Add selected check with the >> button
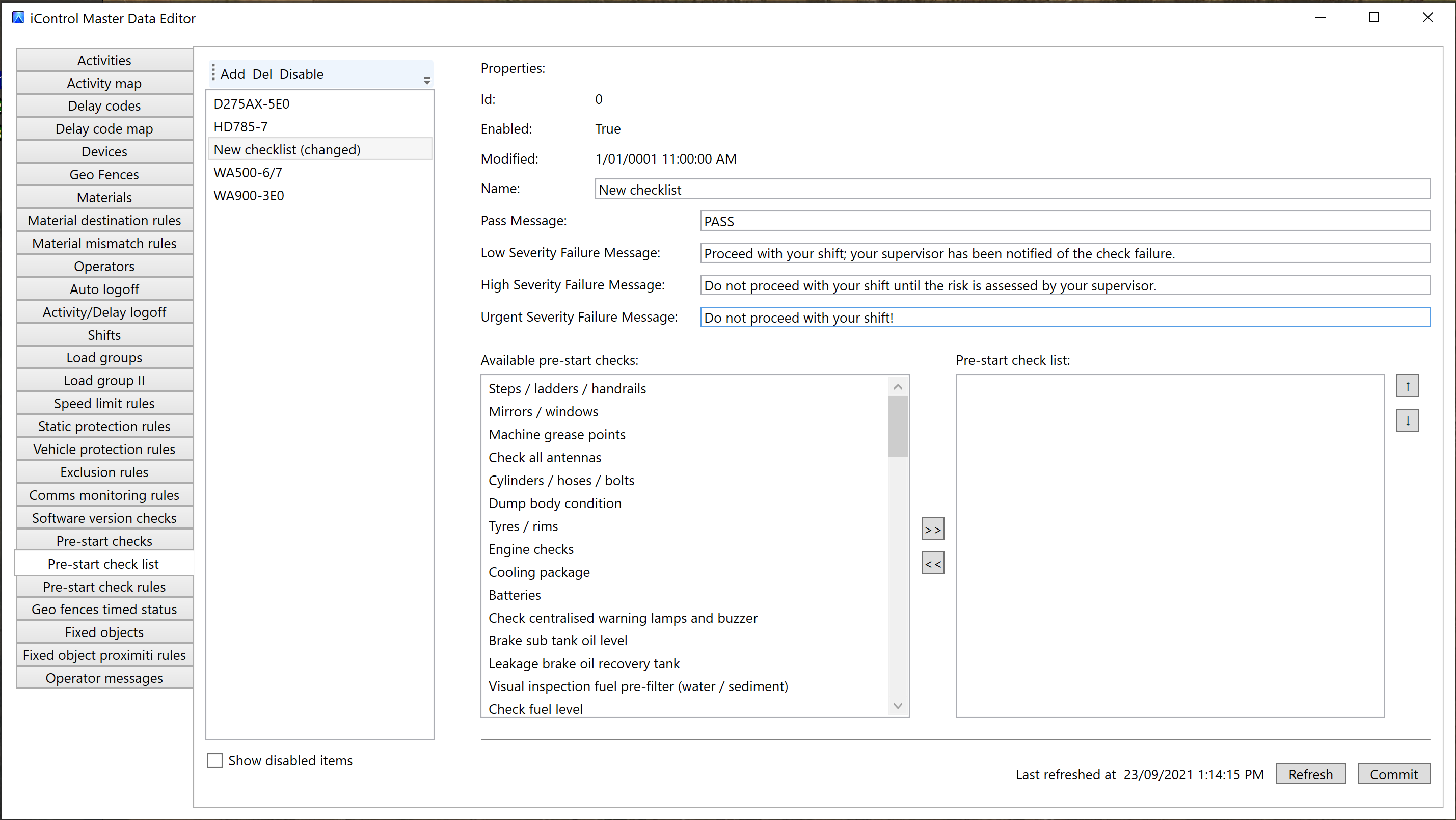Image resolution: width=1456 pixels, height=820 pixels. pyautogui.click(x=933, y=530)
